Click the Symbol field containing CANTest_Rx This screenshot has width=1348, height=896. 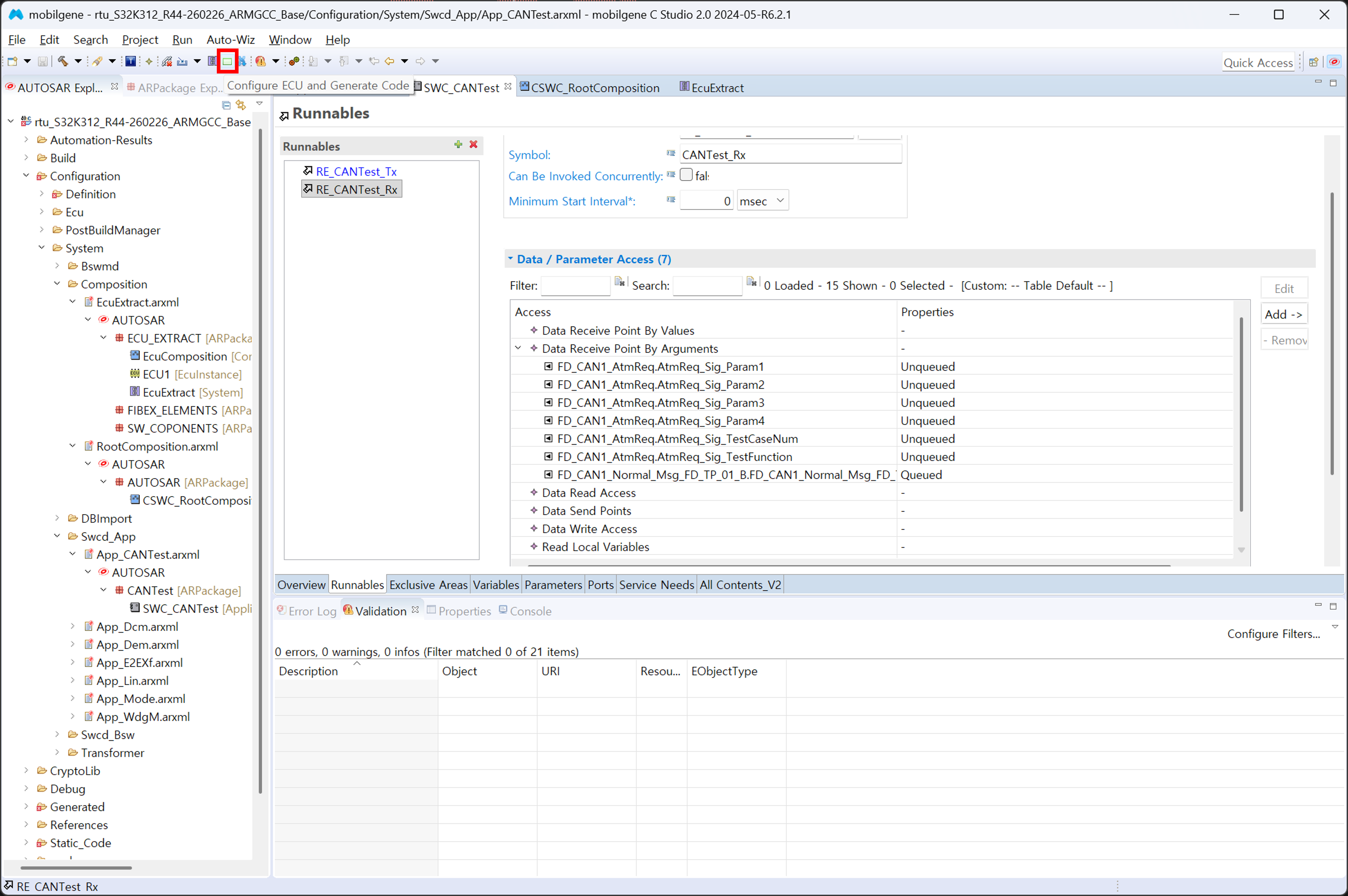(791, 154)
